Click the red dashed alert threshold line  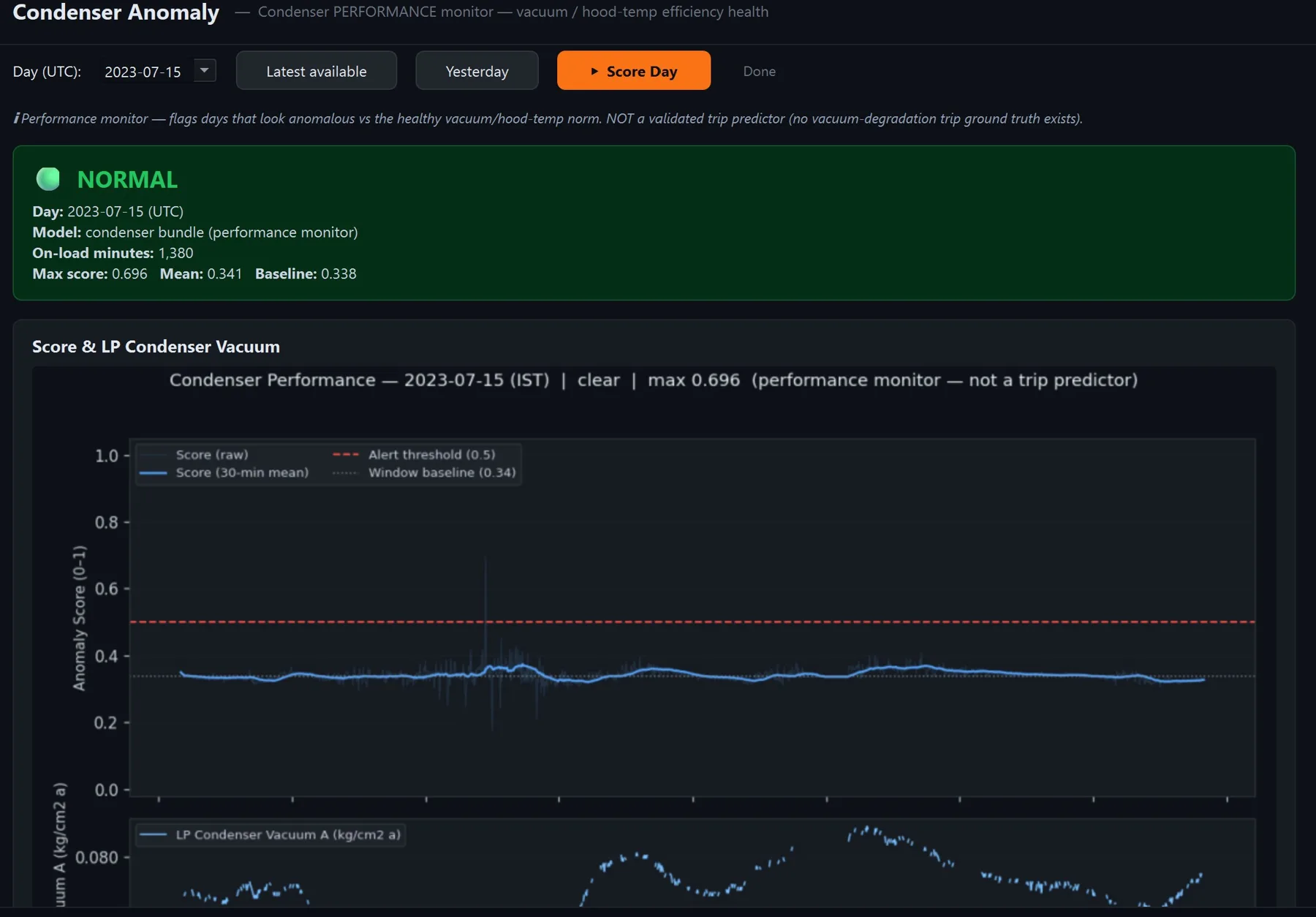[692, 622]
